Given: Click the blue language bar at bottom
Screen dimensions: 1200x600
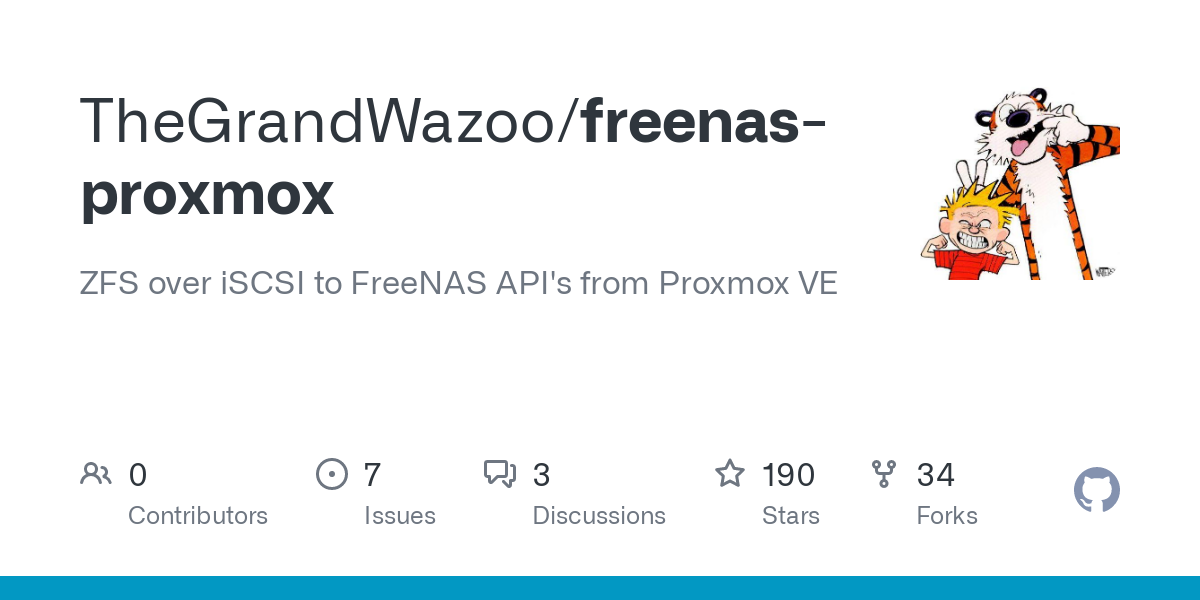Looking at the screenshot, I should point(600,588).
